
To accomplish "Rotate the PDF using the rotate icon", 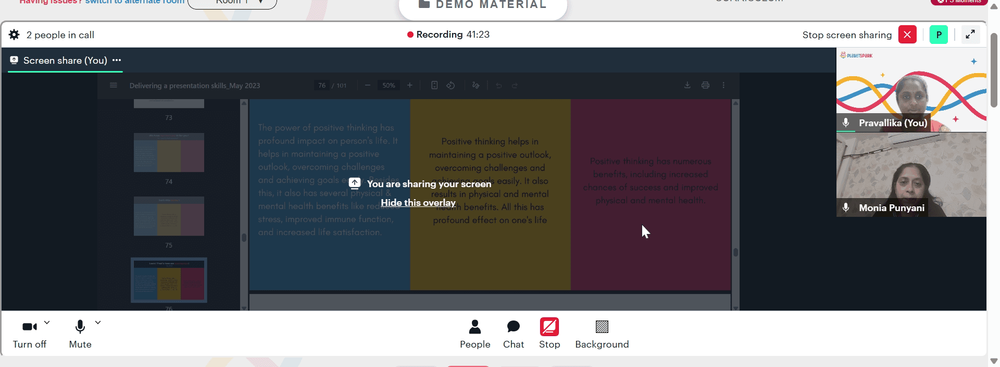I will tap(450, 85).
